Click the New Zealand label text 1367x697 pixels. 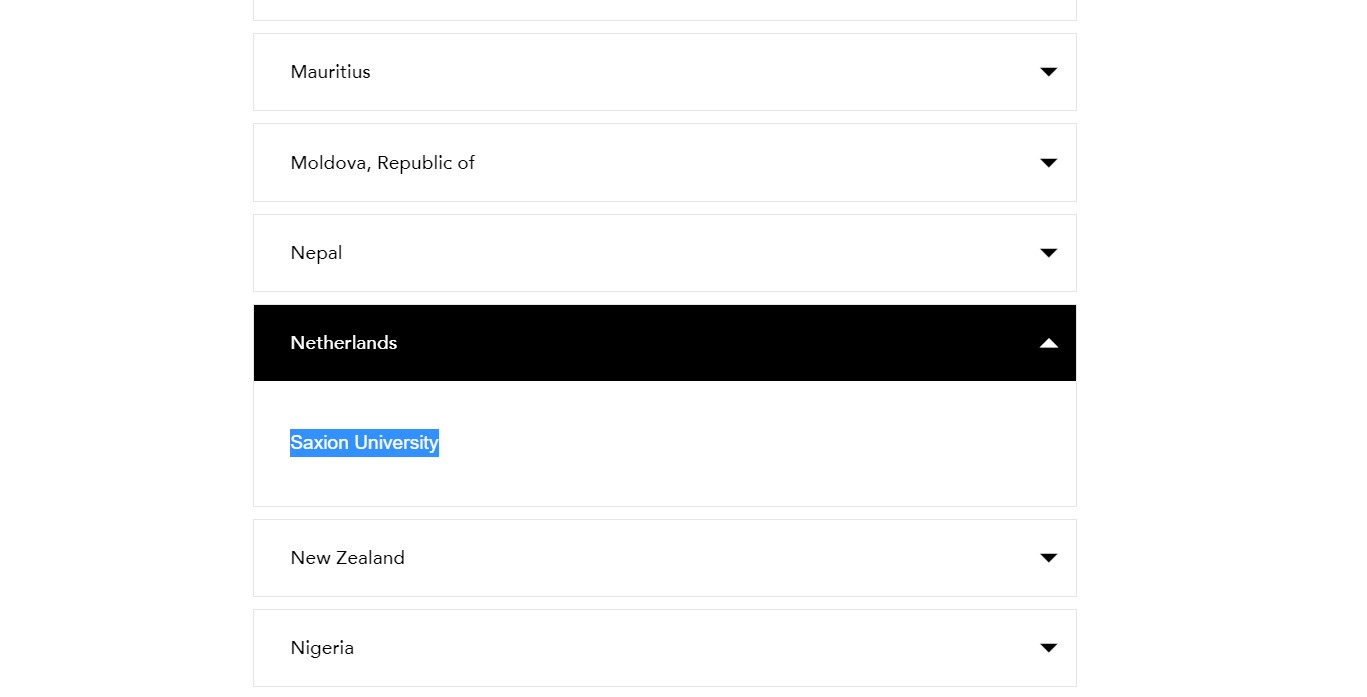click(x=347, y=558)
